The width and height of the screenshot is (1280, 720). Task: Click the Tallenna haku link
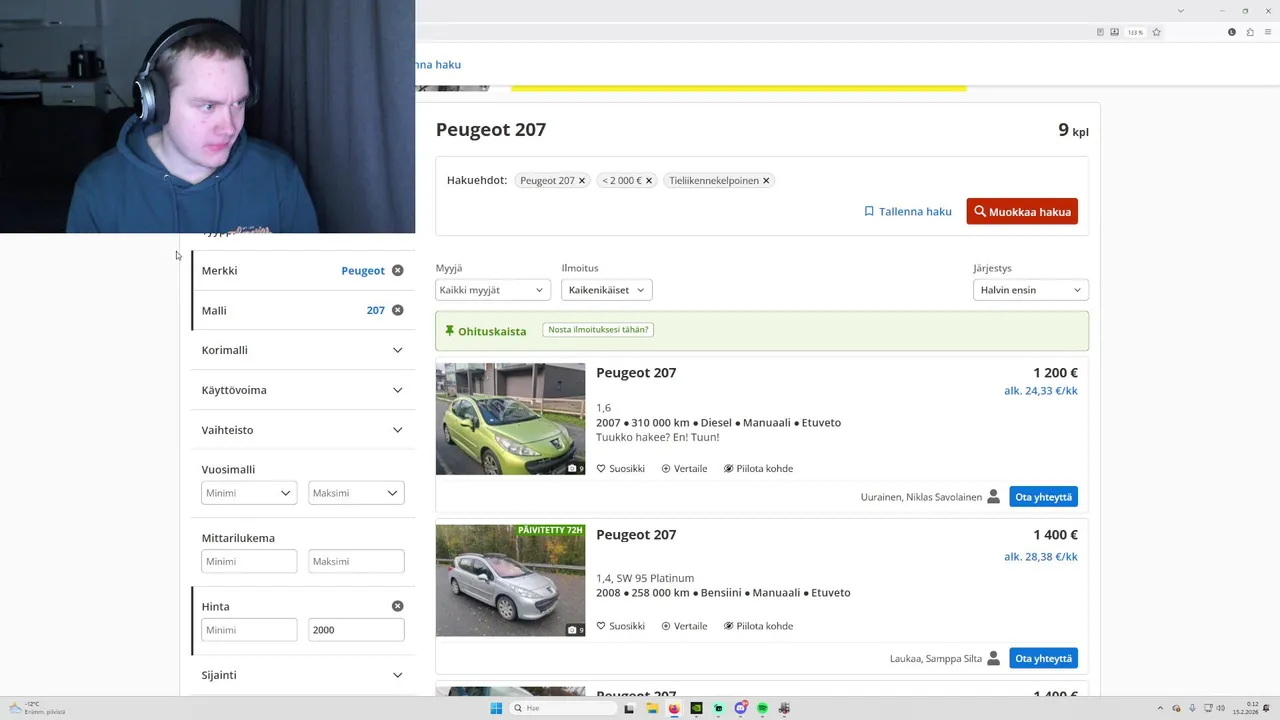[908, 212]
